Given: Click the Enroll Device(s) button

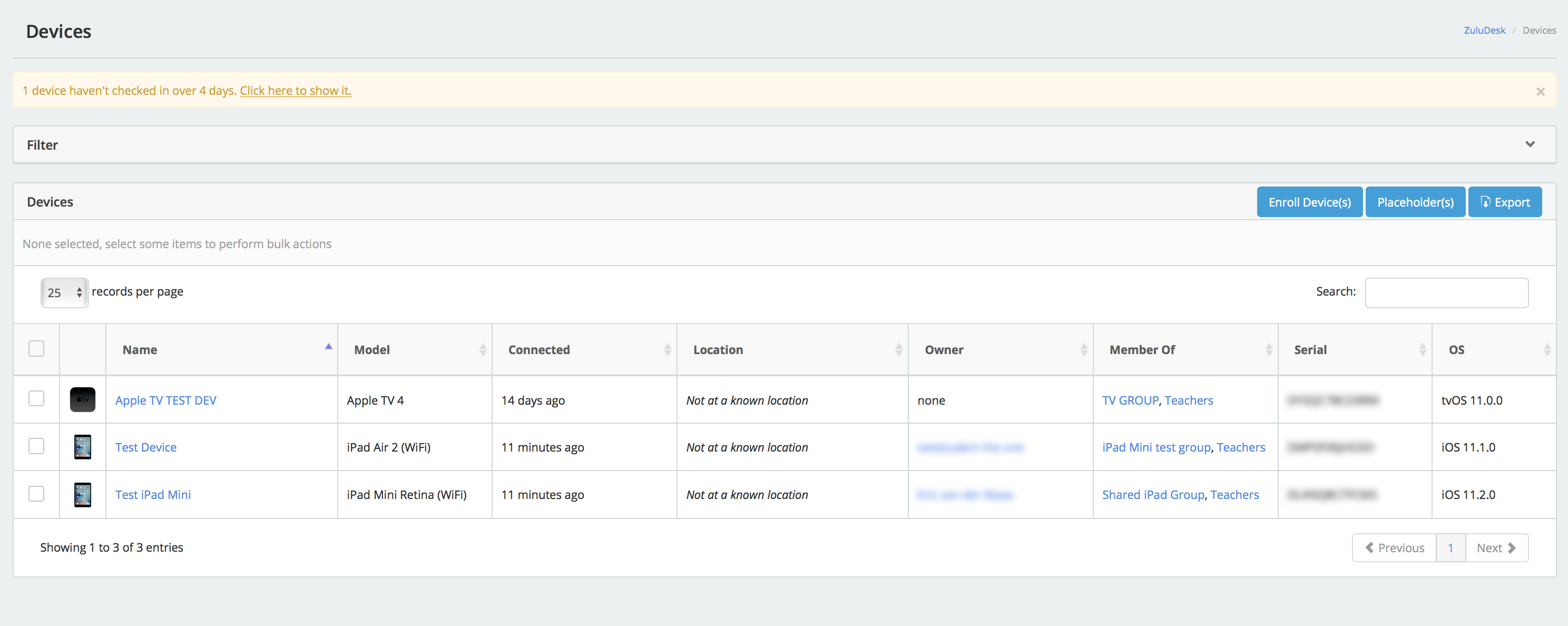Looking at the screenshot, I should pyautogui.click(x=1309, y=202).
